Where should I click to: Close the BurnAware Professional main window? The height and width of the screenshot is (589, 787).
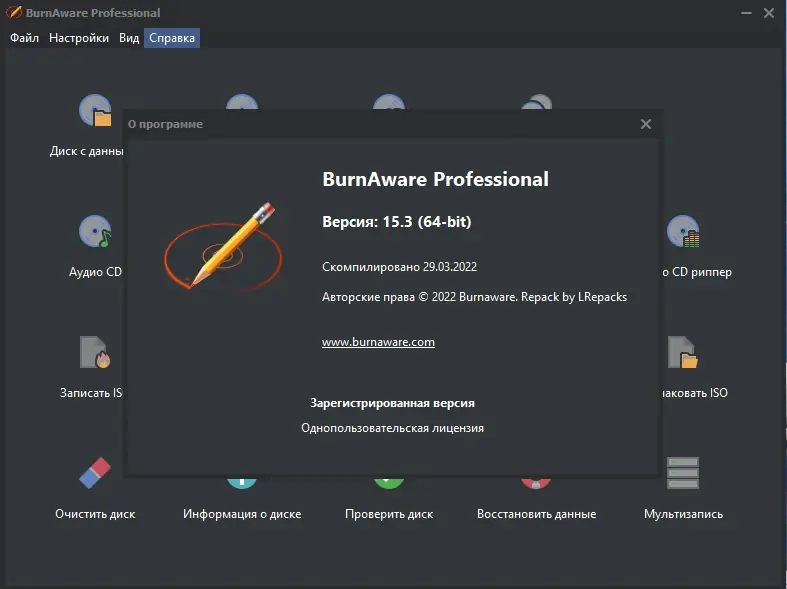pyautogui.click(x=768, y=13)
